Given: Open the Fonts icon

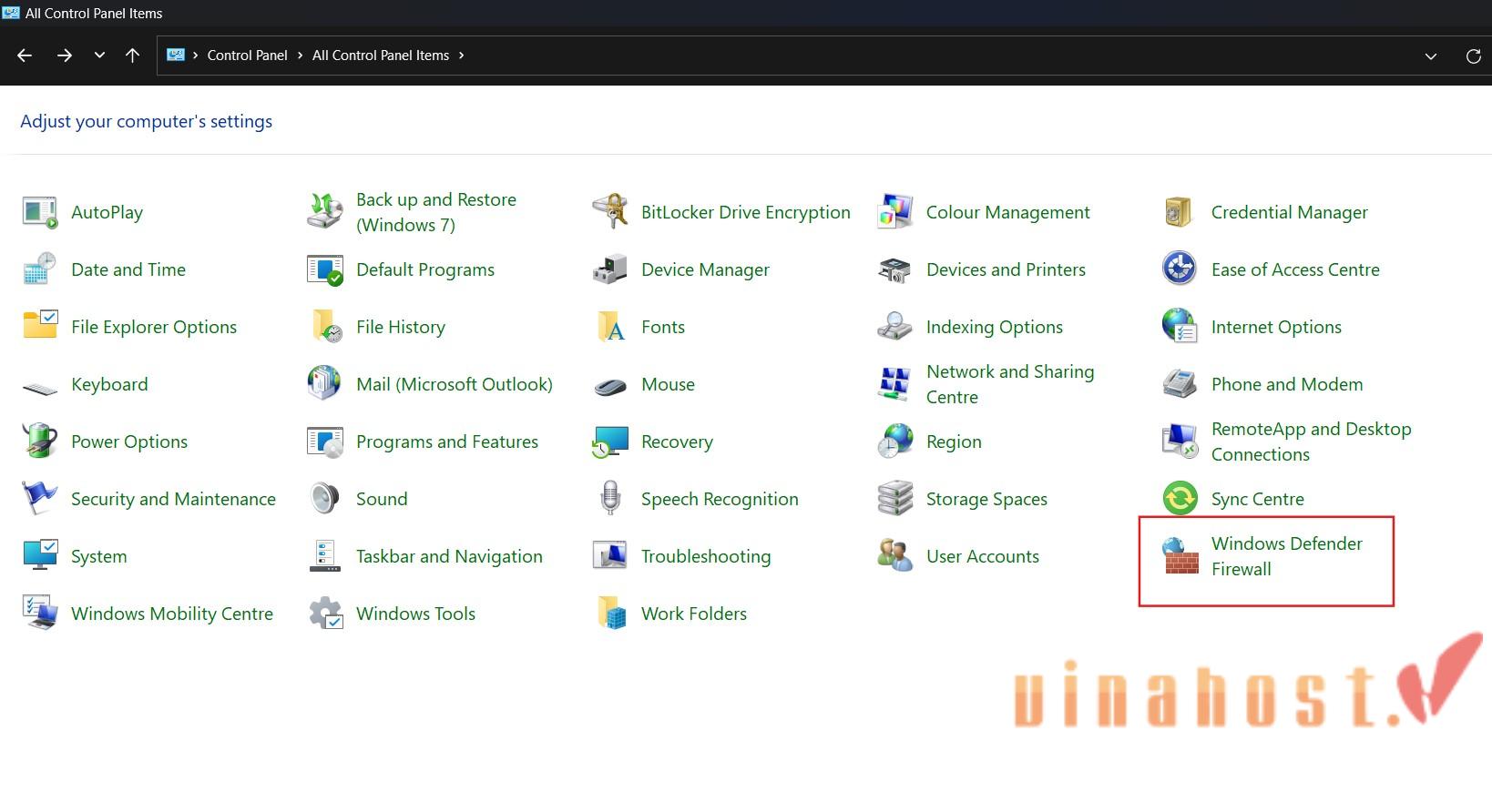Looking at the screenshot, I should 610,327.
